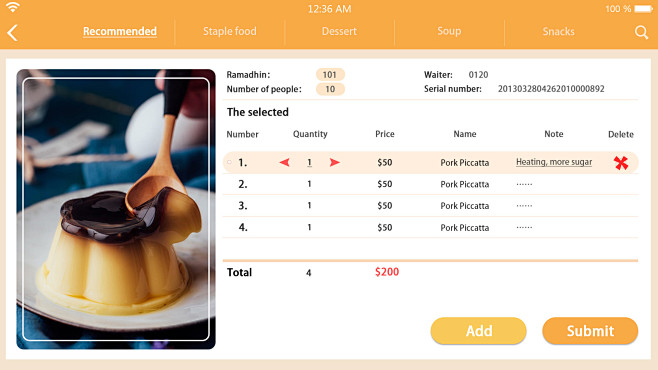Edit the Ramadhin field showing 101
The image size is (658, 370).
(330, 75)
